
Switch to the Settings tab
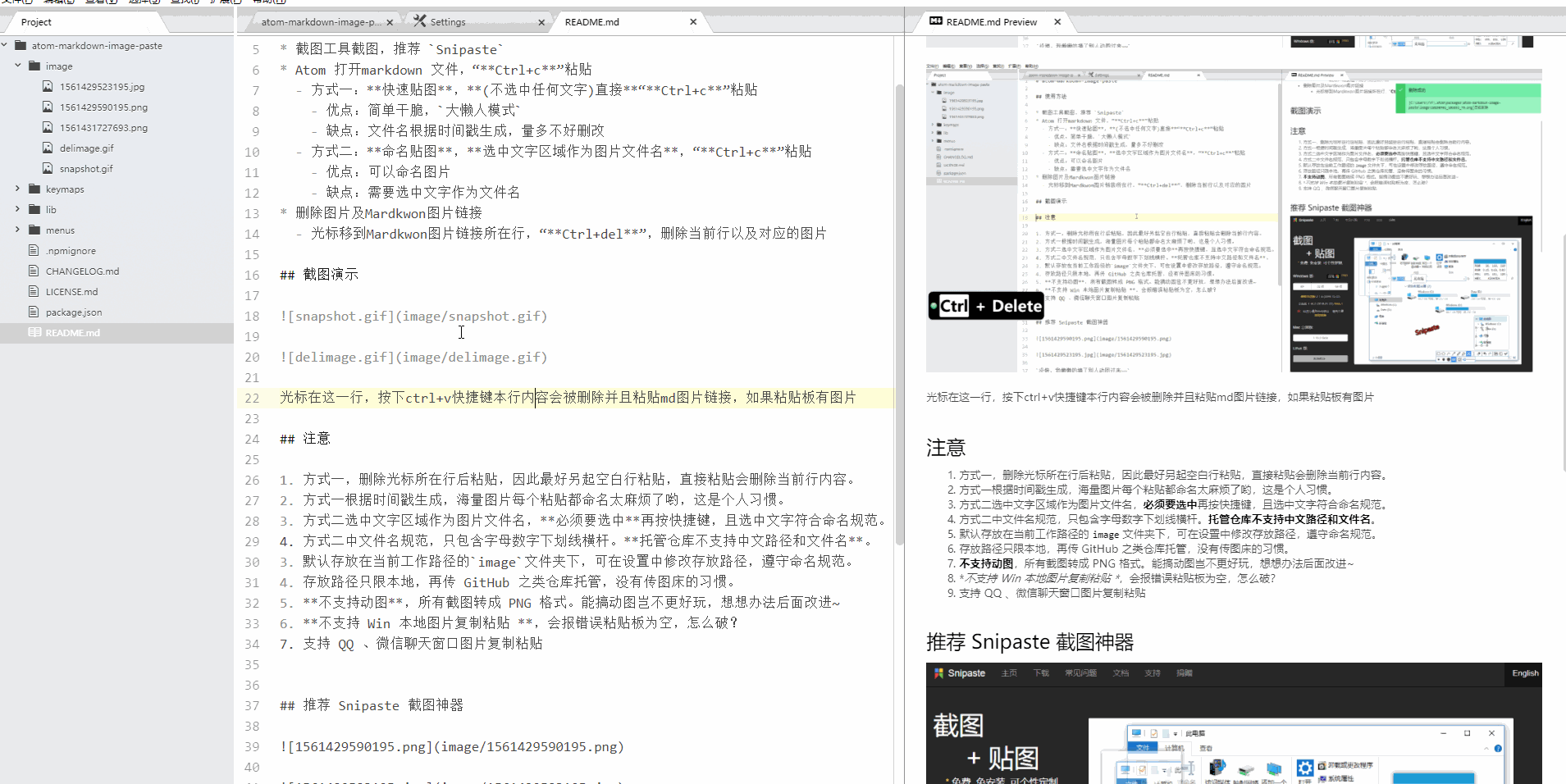pos(447,22)
